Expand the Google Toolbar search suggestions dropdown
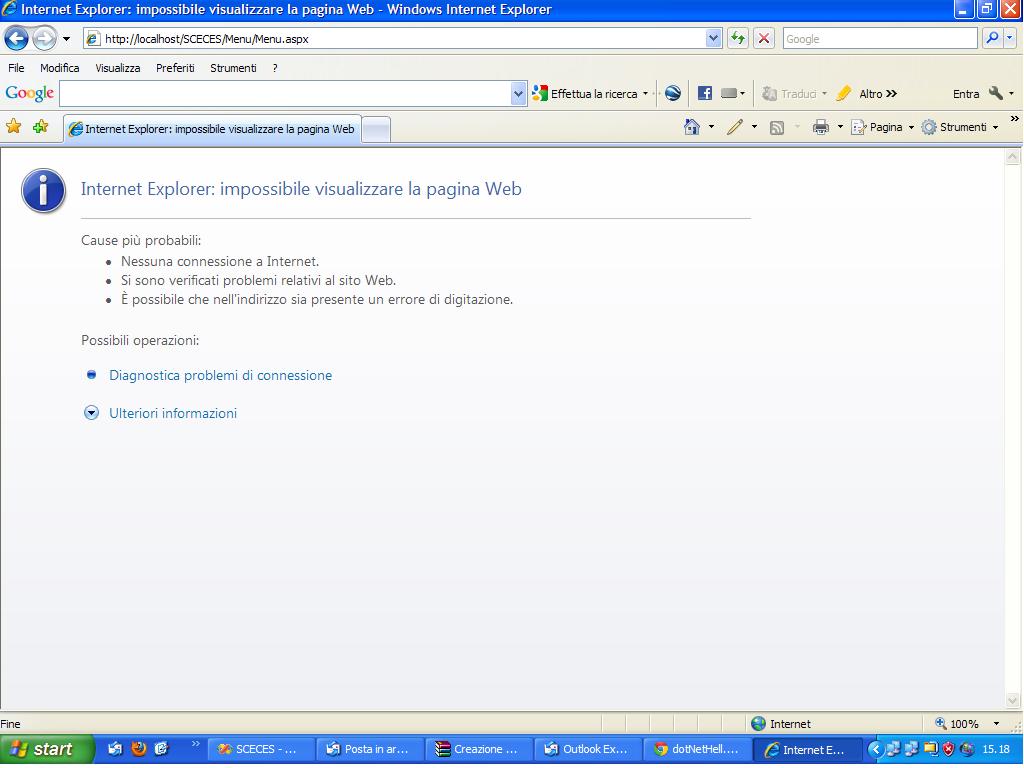 pyautogui.click(x=519, y=93)
